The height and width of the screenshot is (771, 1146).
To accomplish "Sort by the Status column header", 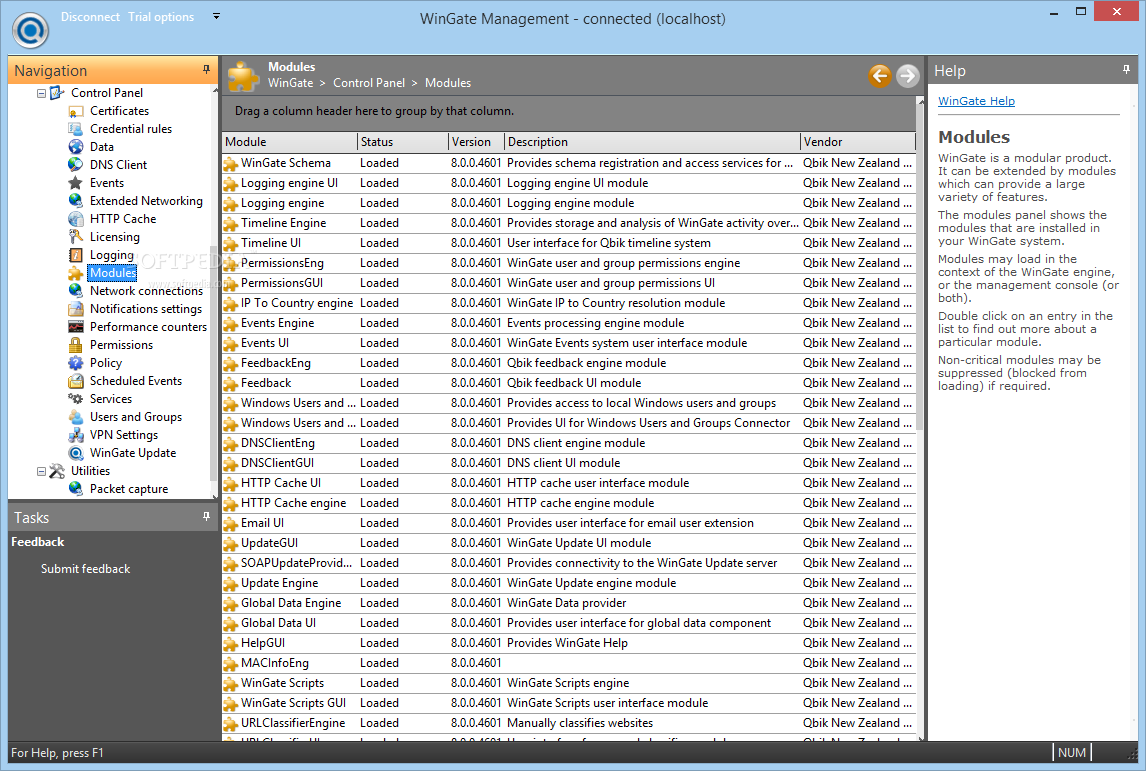I will pyautogui.click(x=403, y=142).
